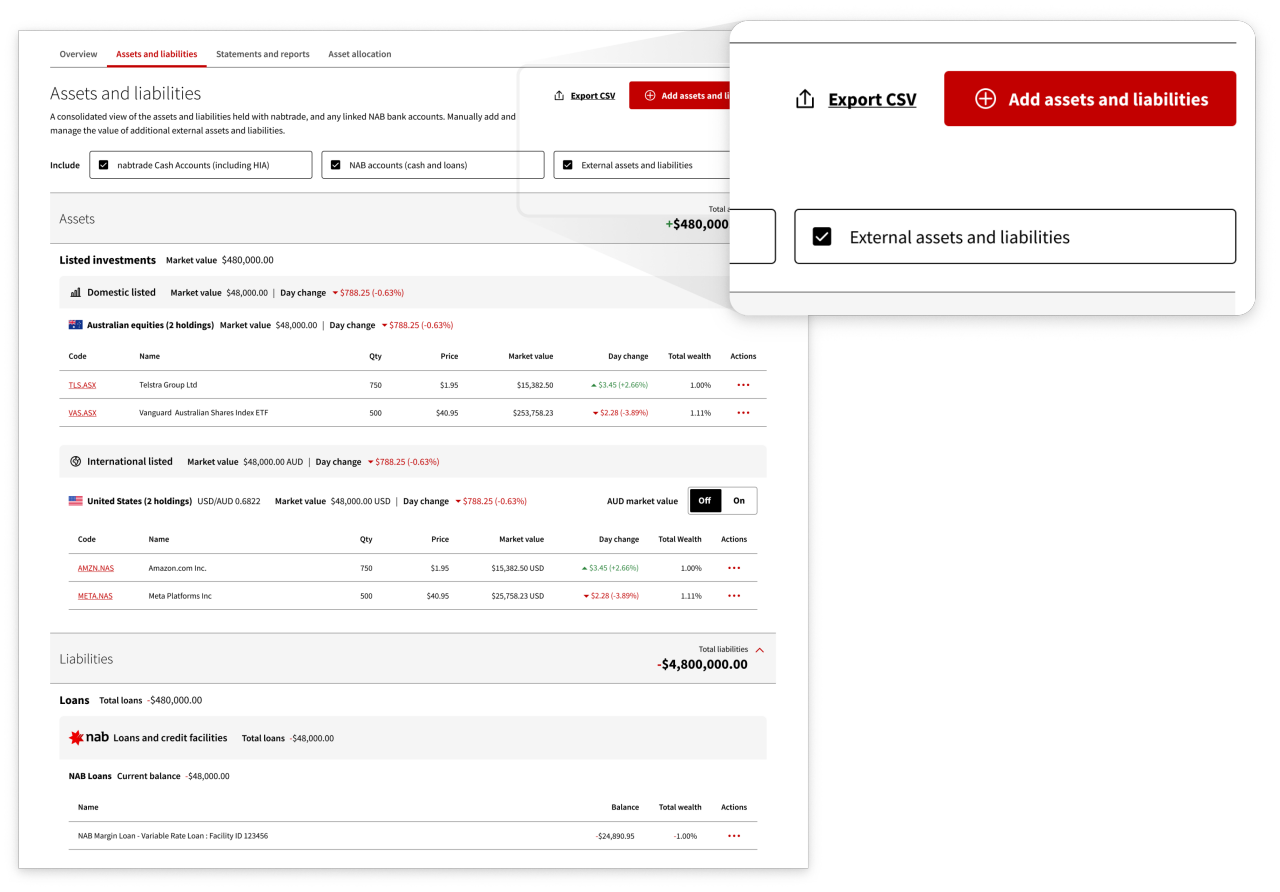Click Export CSV link in magnified callout
Image resolution: width=1280 pixels, height=892 pixels.
(x=872, y=99)
